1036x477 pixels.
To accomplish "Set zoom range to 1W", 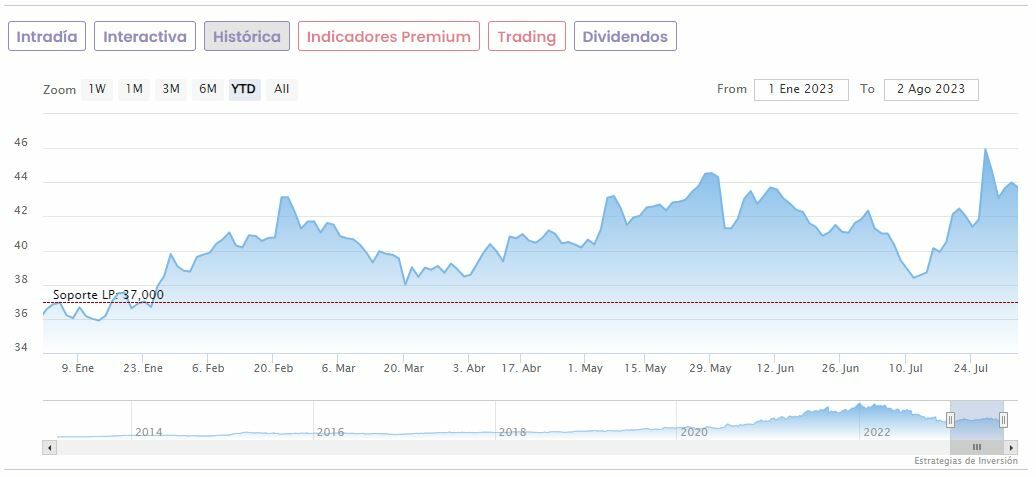I will point(97,89).
